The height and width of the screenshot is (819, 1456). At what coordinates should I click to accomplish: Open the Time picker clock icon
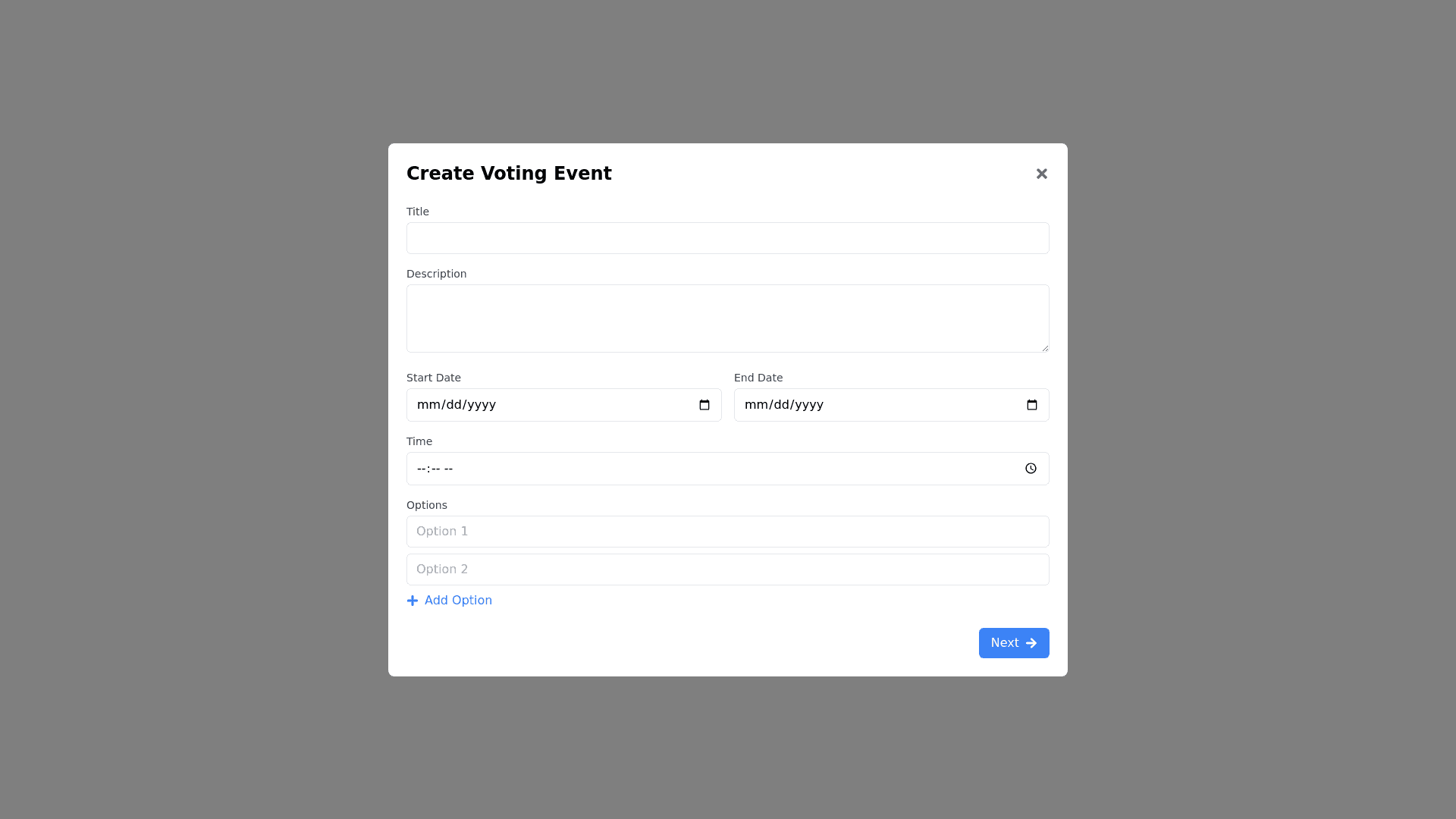(1031, 469)
